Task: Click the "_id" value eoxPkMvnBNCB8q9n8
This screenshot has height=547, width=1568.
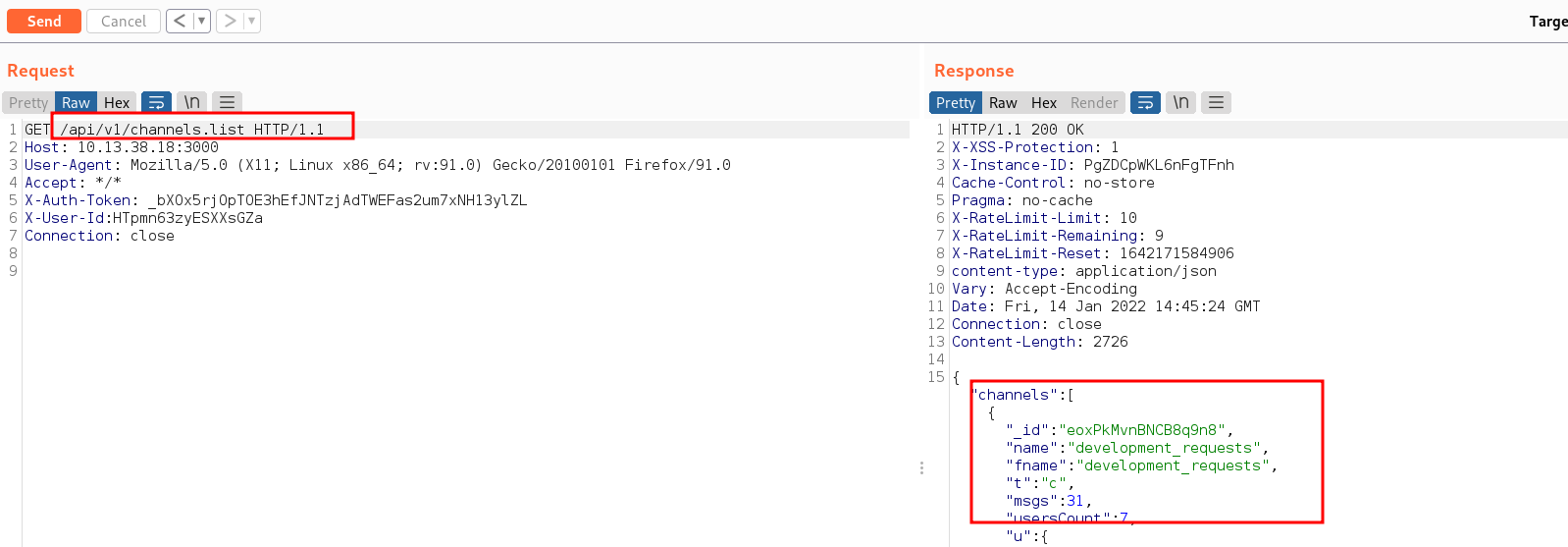Action: click(x=1141, y=430)
